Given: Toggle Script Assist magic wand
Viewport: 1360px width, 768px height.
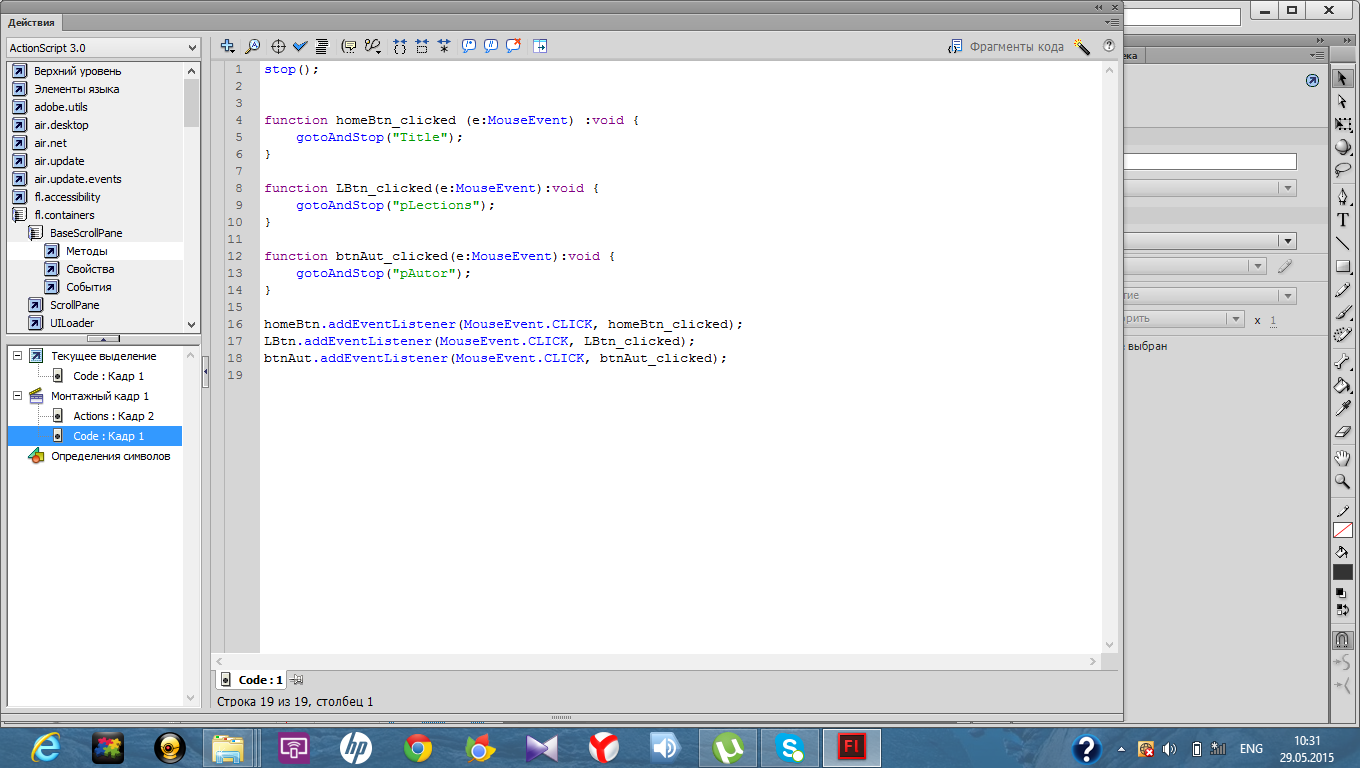Looking at the screenshot, I should point(1081,46).
